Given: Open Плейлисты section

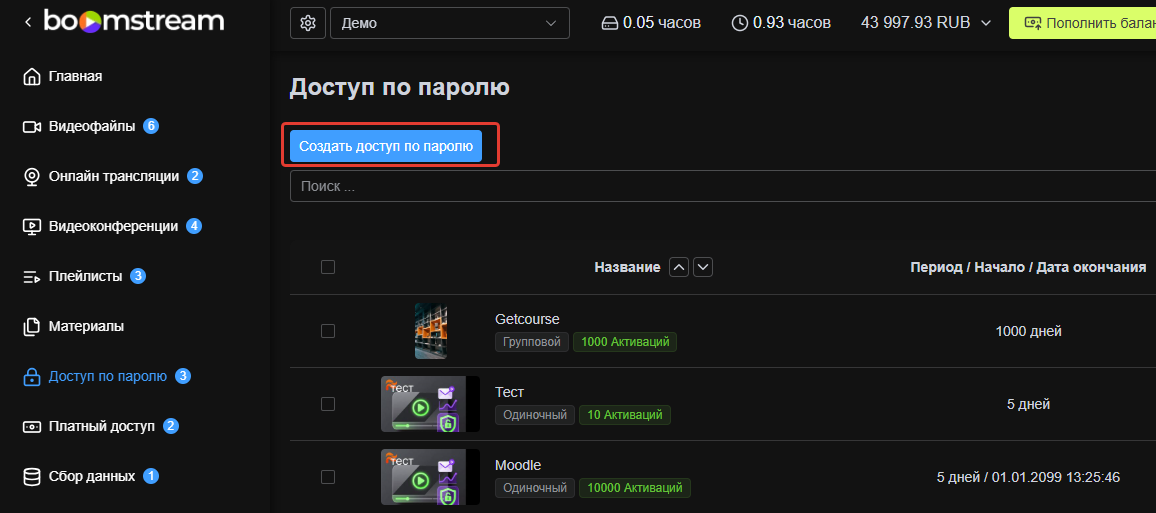Looking at the screenshot, I should tap(86, 276).
